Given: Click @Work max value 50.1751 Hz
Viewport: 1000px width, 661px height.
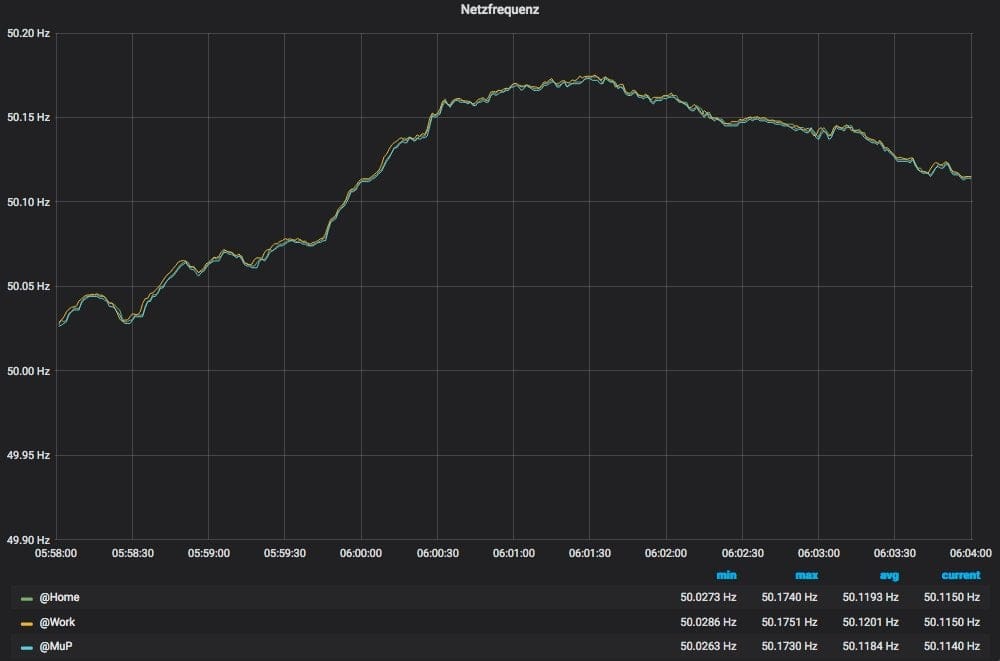Looking at the screenshot, I should pos(789,622).
